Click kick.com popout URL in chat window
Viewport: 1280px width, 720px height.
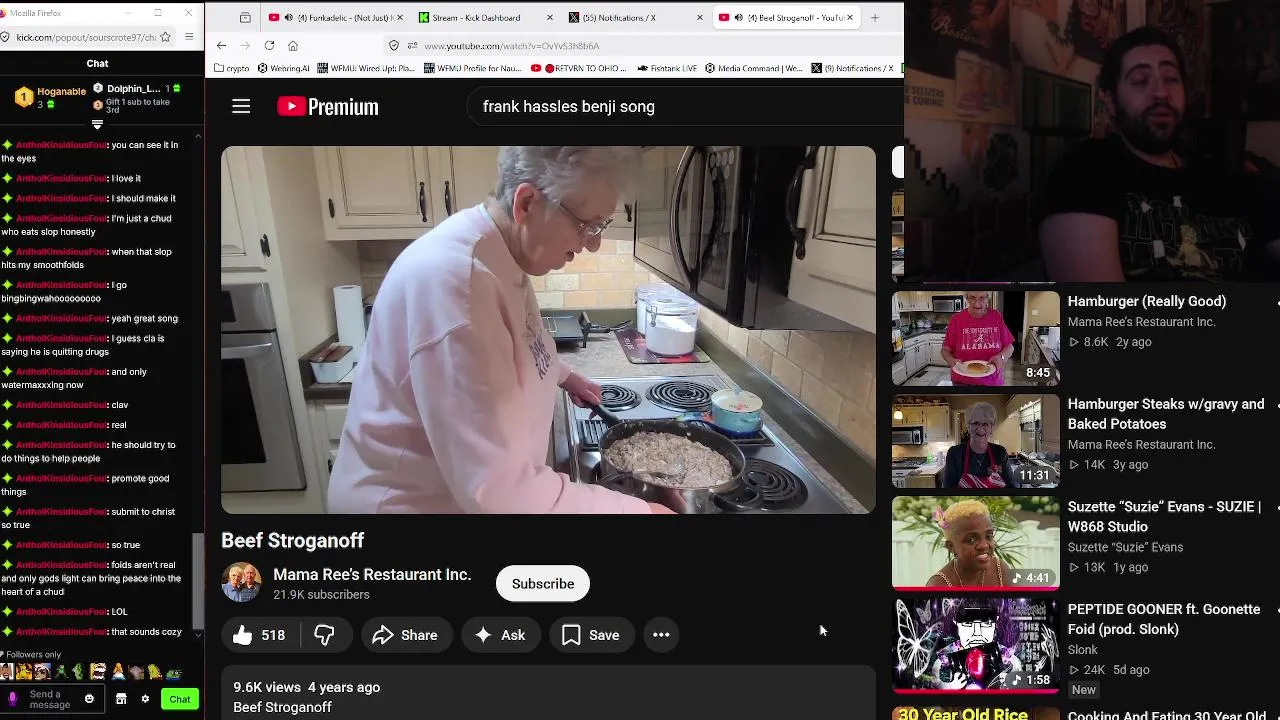tap(86, 37)
